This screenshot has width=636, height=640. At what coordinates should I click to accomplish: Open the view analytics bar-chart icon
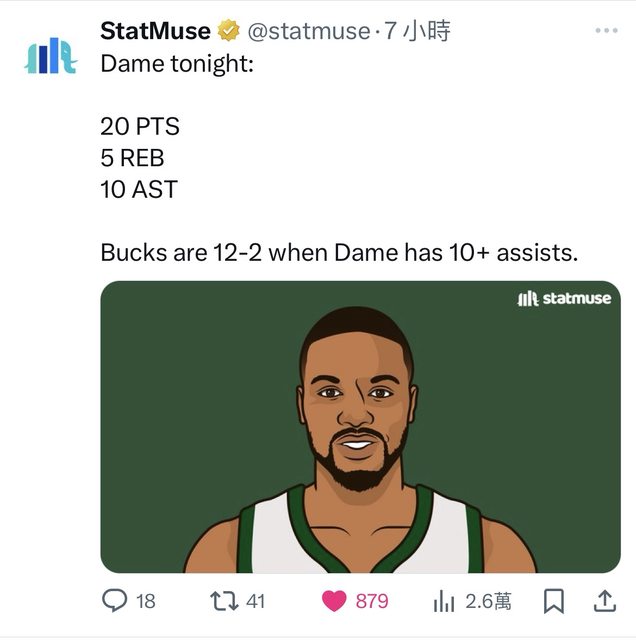click(444, 601)
